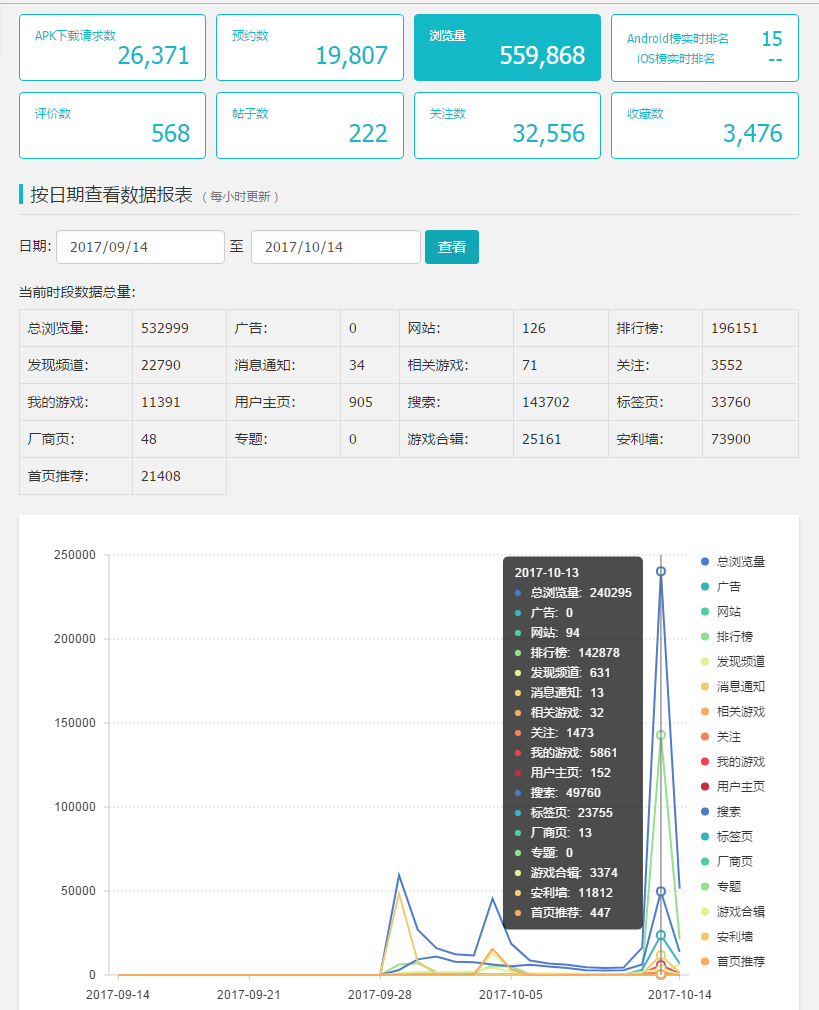This screenshot has height=1010, width=819.
Task: Select the 评价数 568 card
Action: (113, 126)
